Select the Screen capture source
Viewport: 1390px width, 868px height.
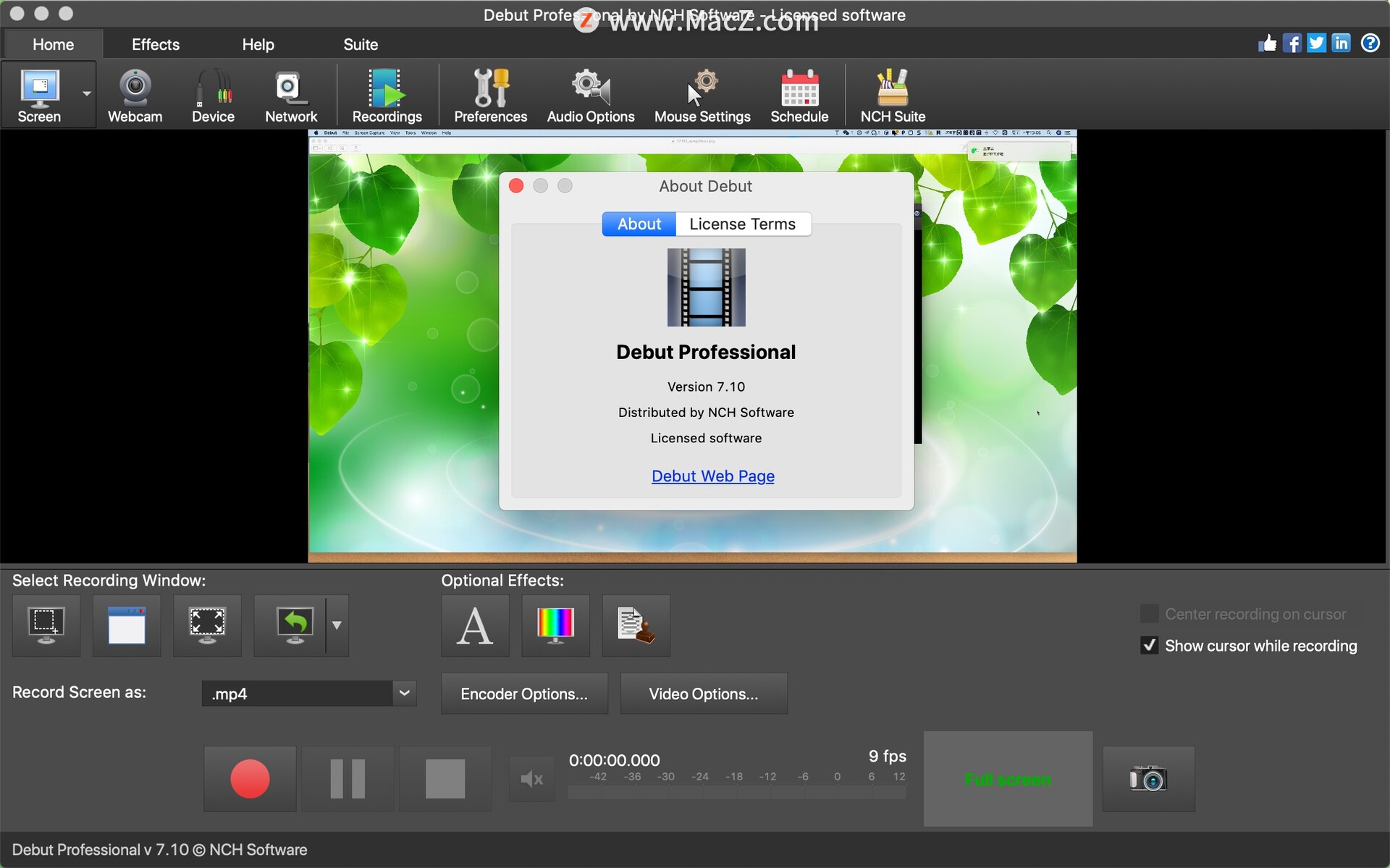pos(39,95)
